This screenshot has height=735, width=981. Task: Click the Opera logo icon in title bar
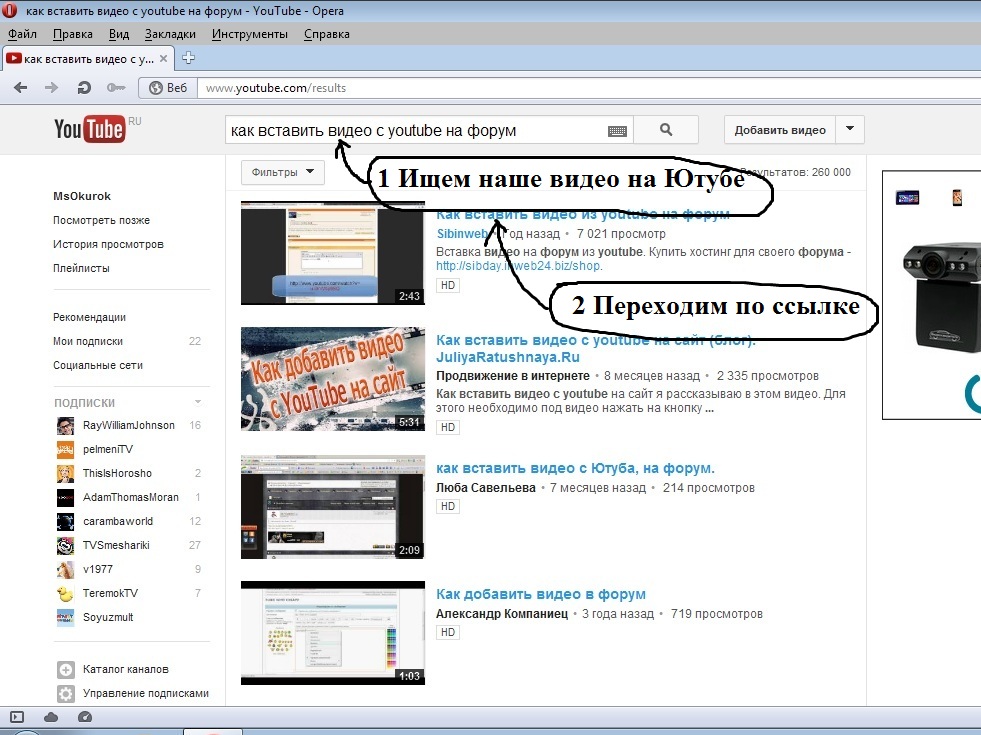coord(10,10)
